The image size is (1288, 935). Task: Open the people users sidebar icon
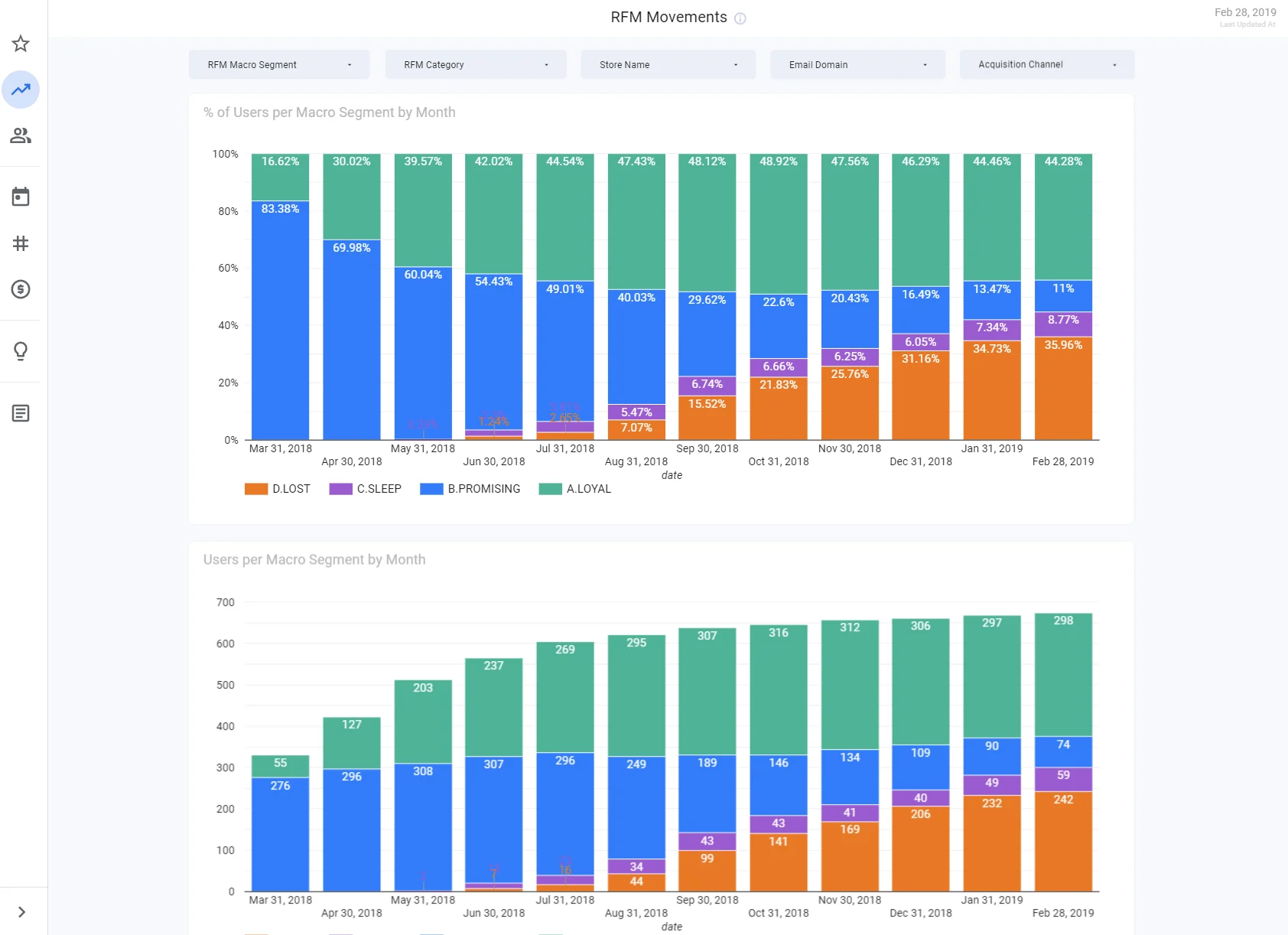pos(21,135)
